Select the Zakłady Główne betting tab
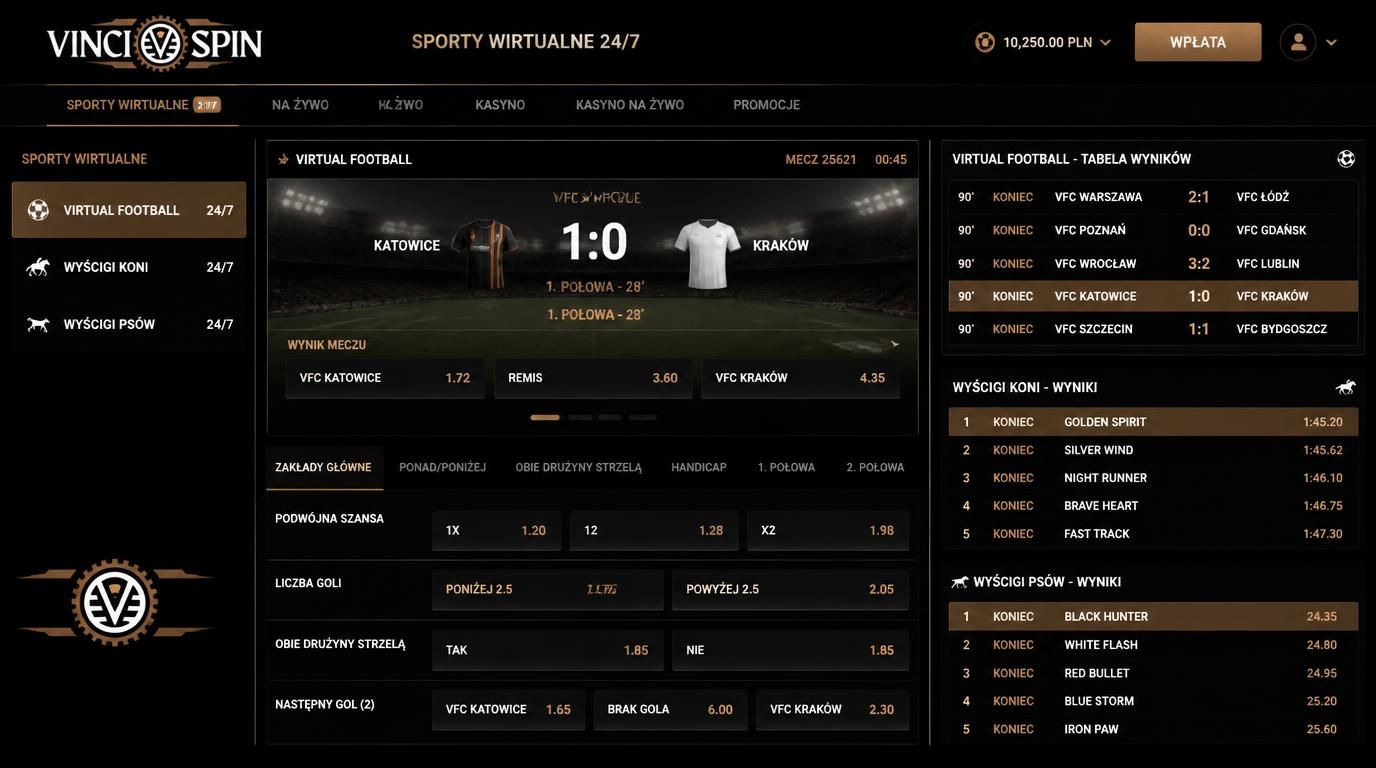This screenshot has width=1376, height=768. pyautogui.click(x=324, y=468)
